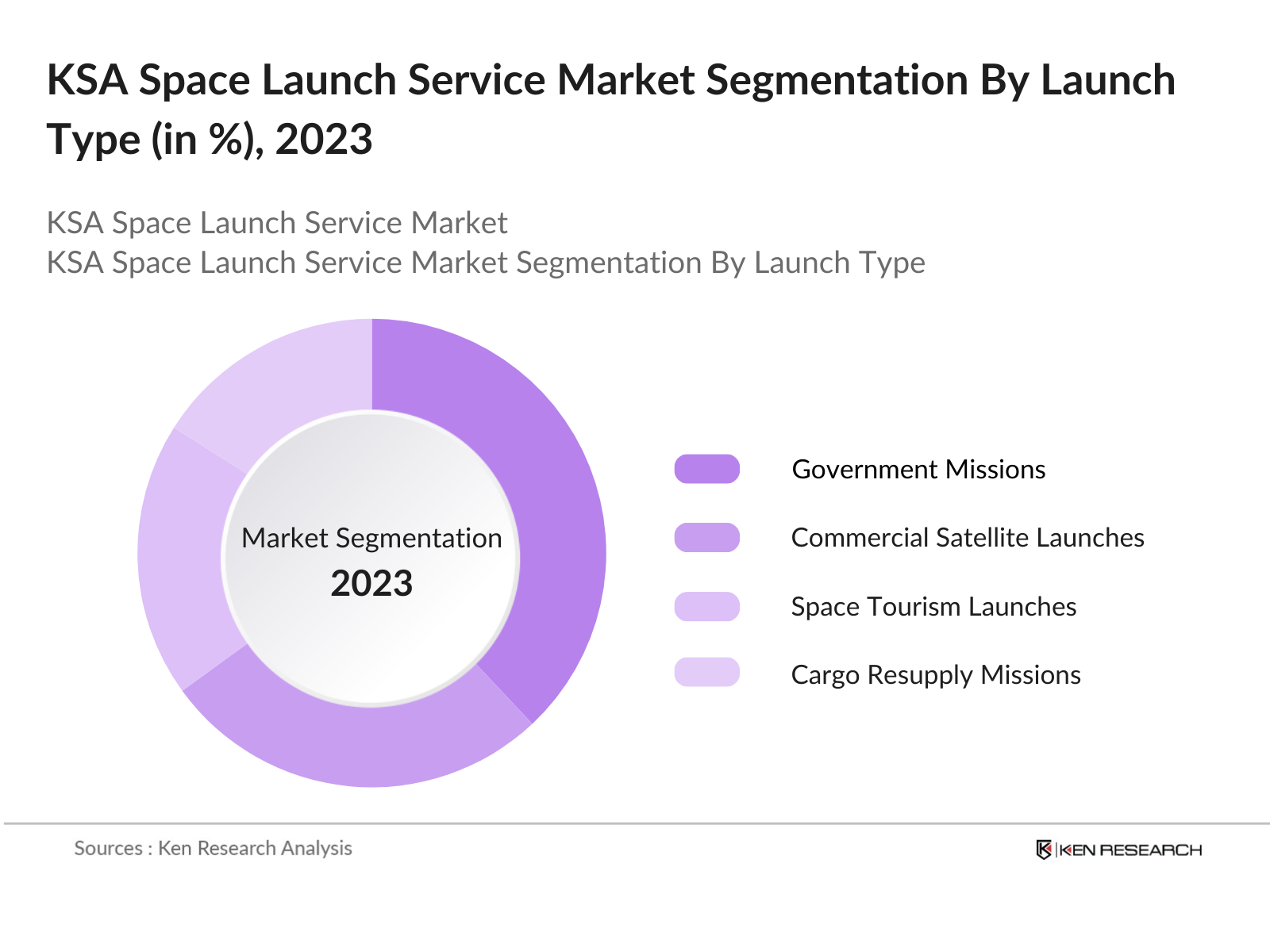Click the KEN RESEARCH wordmark text
The width and height of the screenshot is (1270, 952).
pyautogui.click(x=1135, y=848)
